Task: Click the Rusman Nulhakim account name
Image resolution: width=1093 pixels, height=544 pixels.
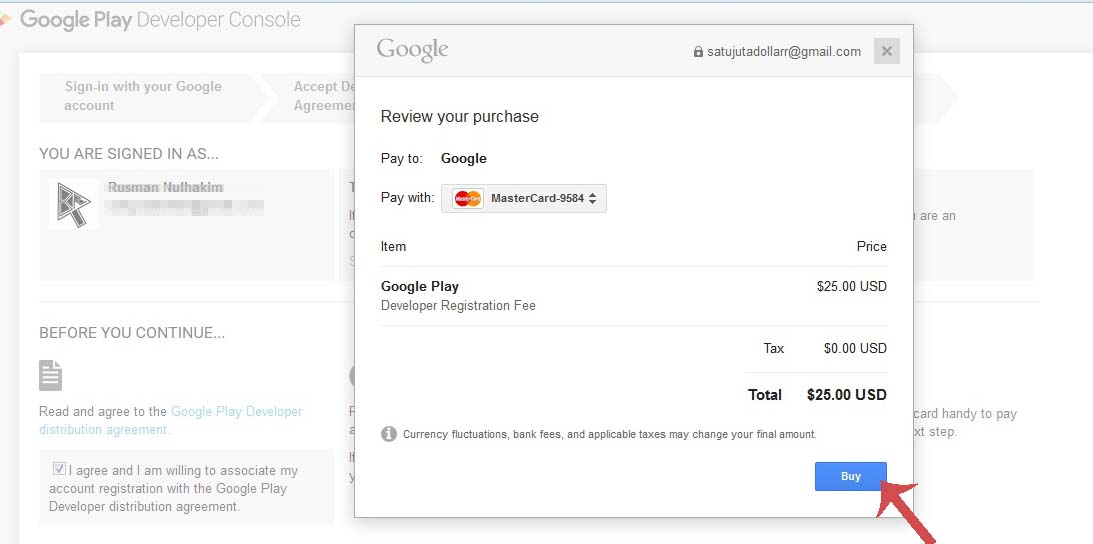Action: coord(166,188)
